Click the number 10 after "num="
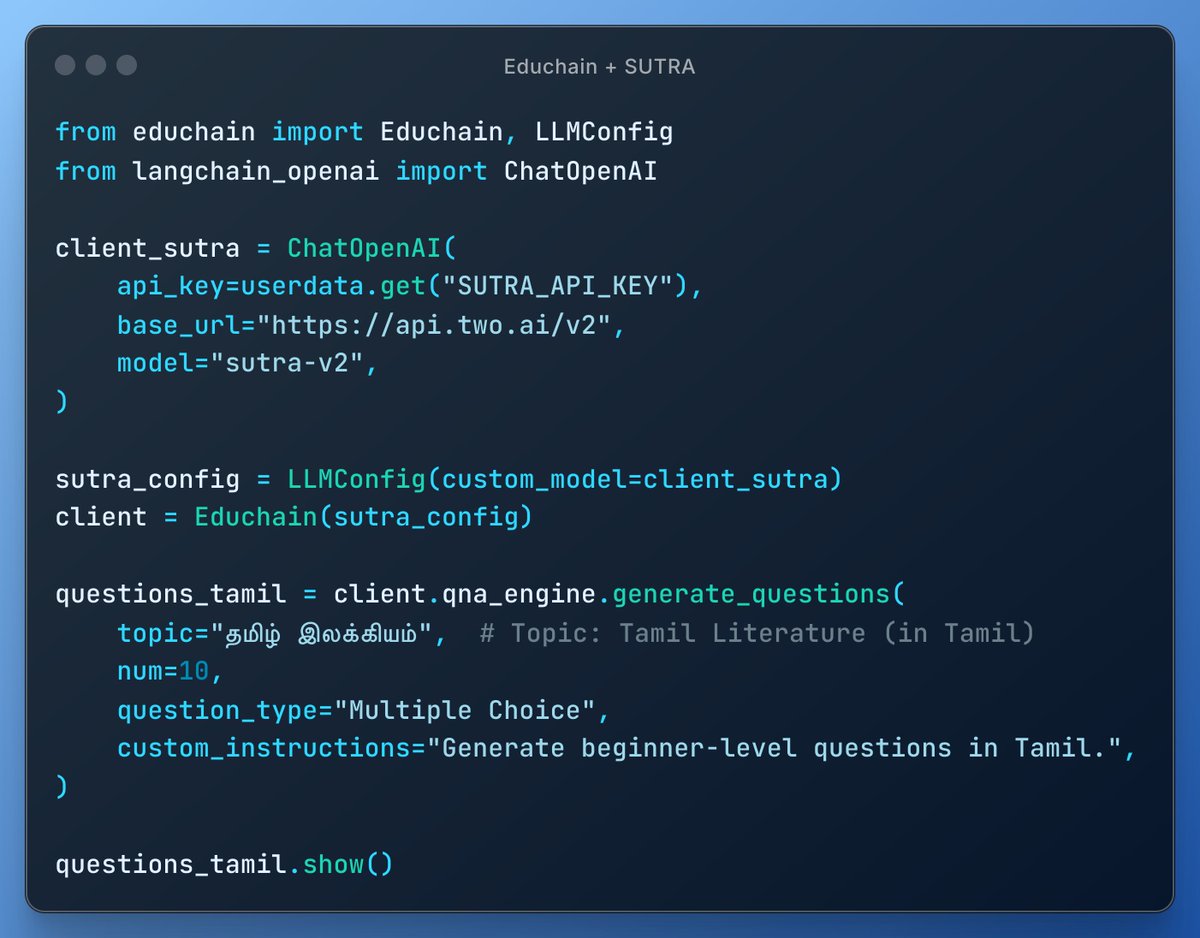 click(194, 672)
